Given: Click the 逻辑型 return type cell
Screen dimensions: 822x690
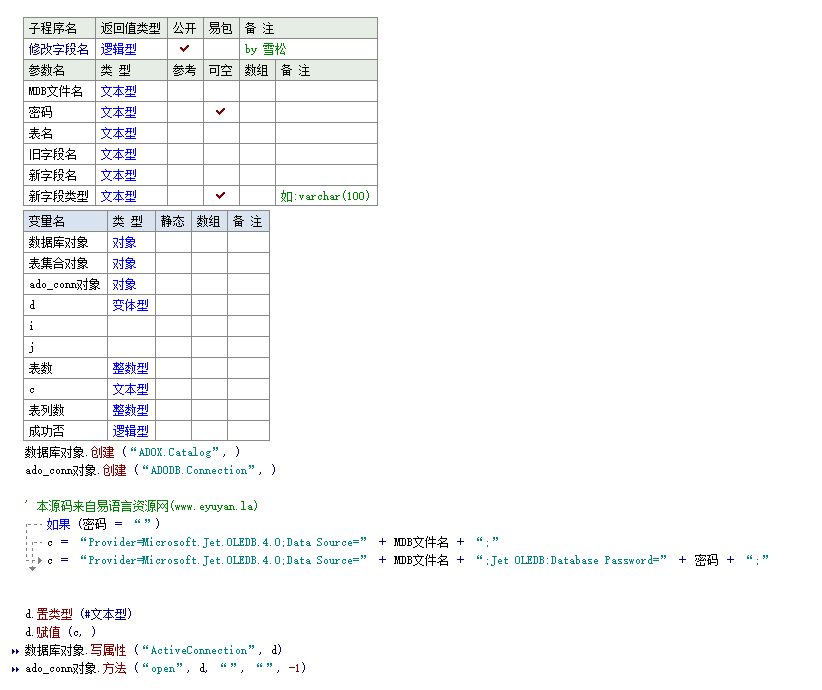Looking at the screenshot, I should pos(132,49).
